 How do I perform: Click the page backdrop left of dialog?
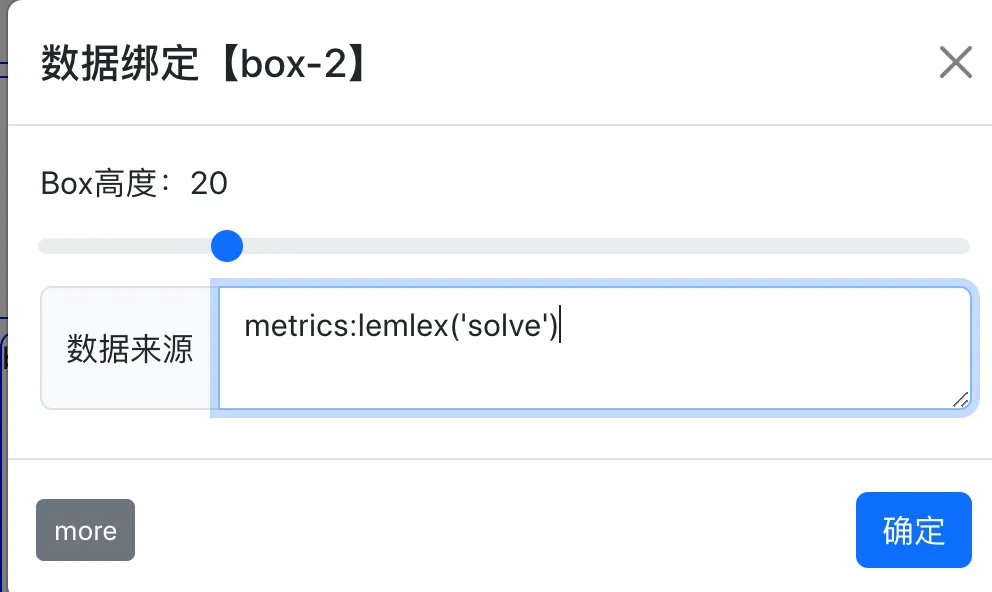coord(3,300)
